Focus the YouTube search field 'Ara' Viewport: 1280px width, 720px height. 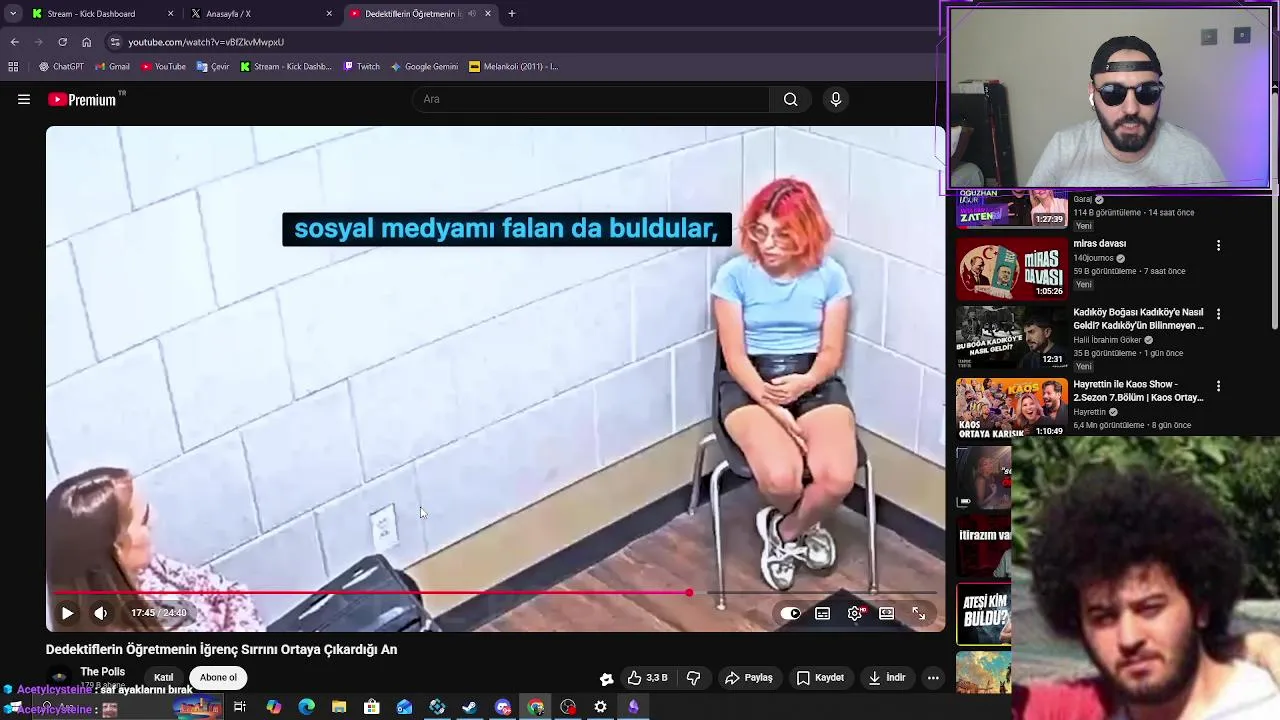(x=590, y=99)
